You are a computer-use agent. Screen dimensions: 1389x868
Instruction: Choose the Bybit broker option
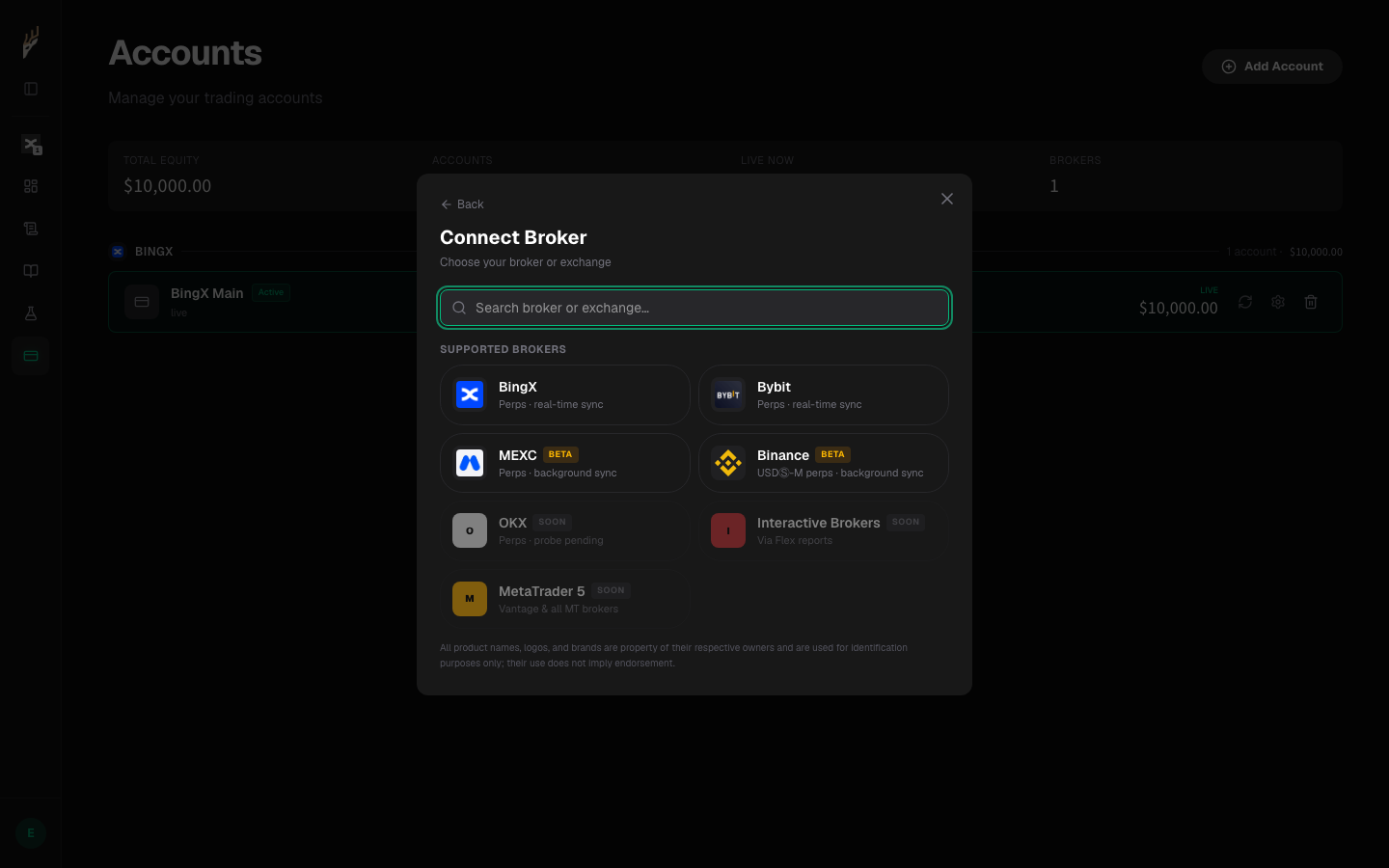coord(824,395)
